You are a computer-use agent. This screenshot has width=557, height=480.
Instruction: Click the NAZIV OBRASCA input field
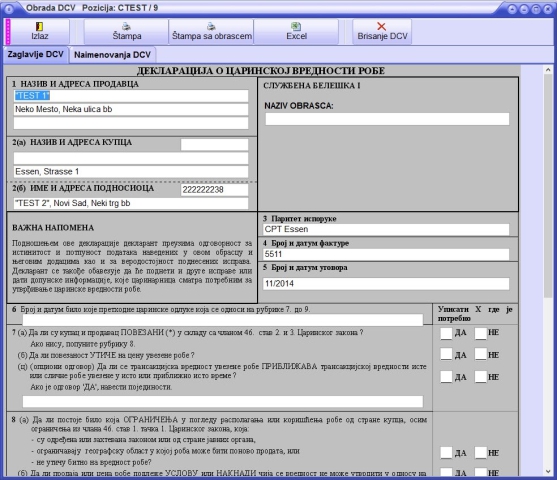387,119
